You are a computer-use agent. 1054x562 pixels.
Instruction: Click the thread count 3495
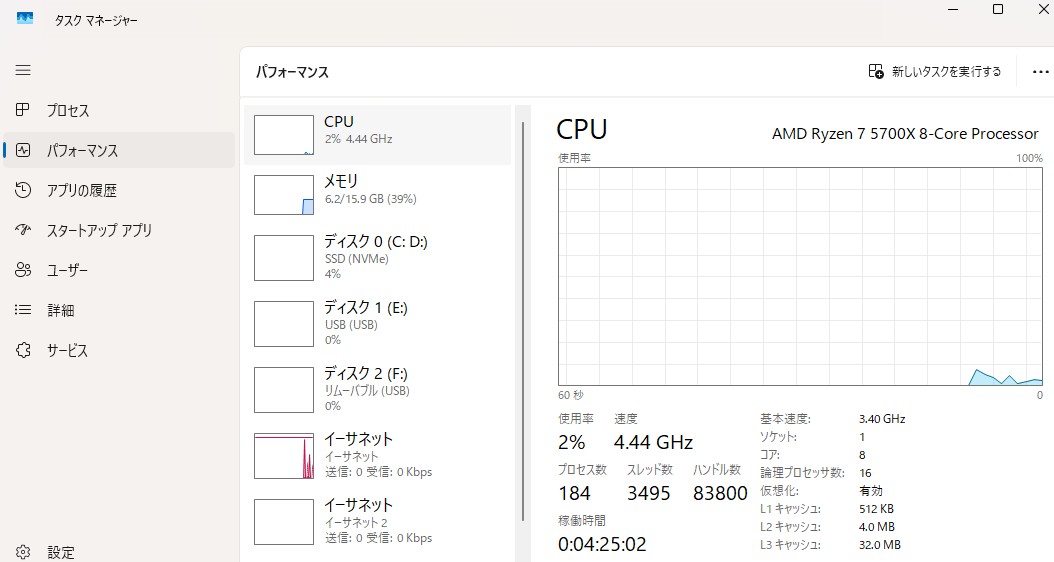(x=649, y=493)
